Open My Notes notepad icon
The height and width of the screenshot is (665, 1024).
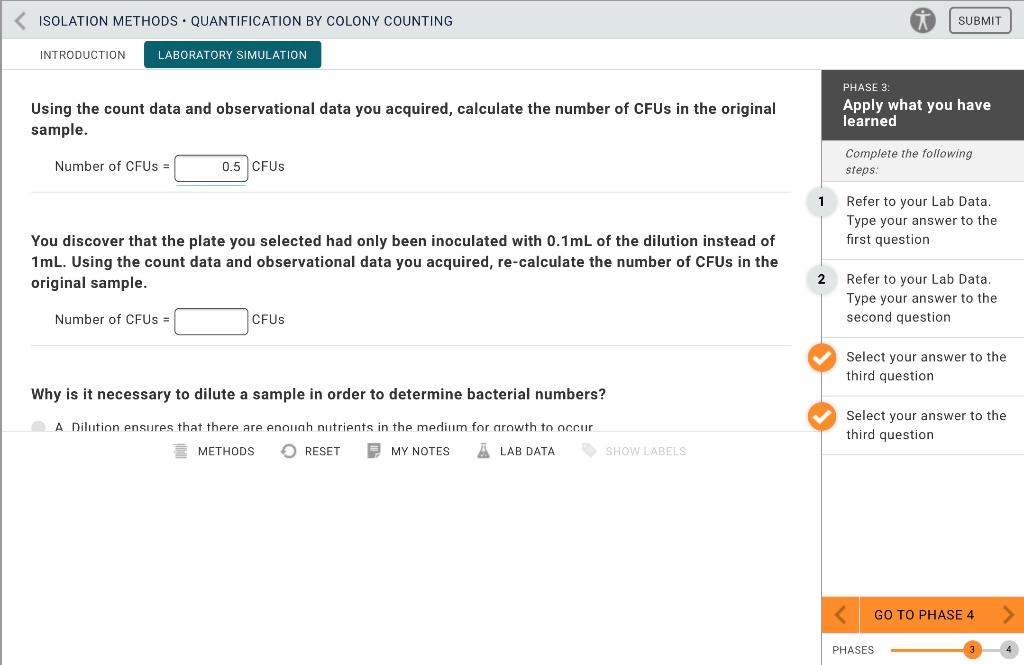[374, 451]
